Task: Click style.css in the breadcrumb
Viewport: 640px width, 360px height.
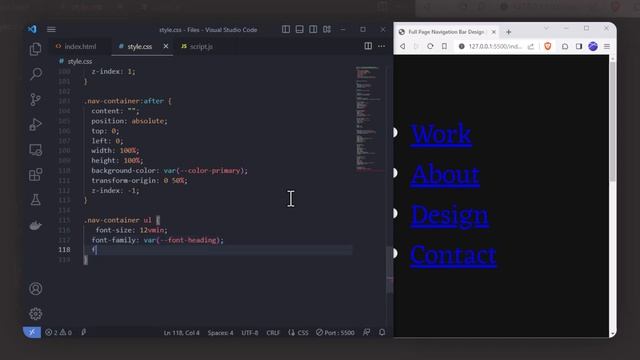Action: (80, 61)
